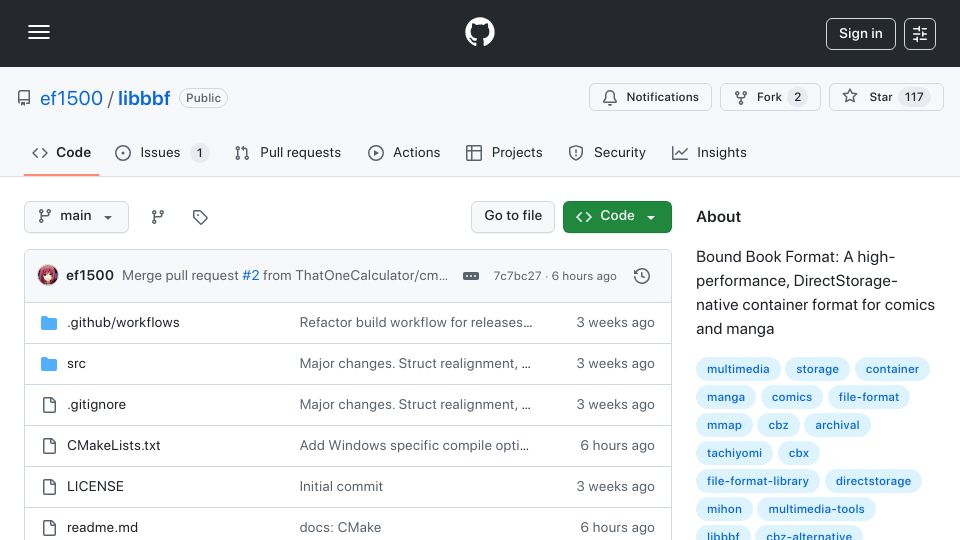Click the star count 117
Image resolution: width=960 pixels, height=540 pixels.
click(x=914, y=97)
